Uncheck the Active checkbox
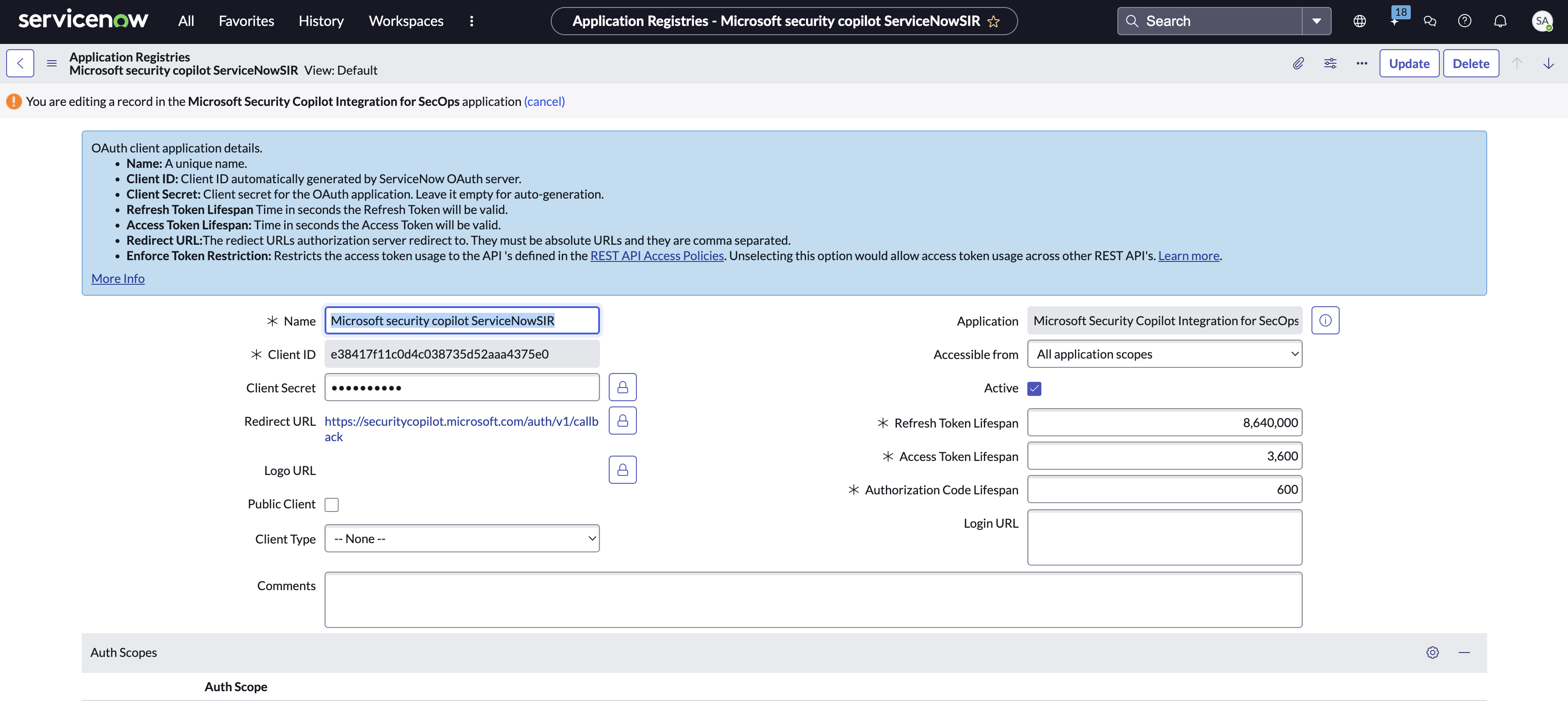Screen dimensions: 1568x718 [x=1035, y=388]
